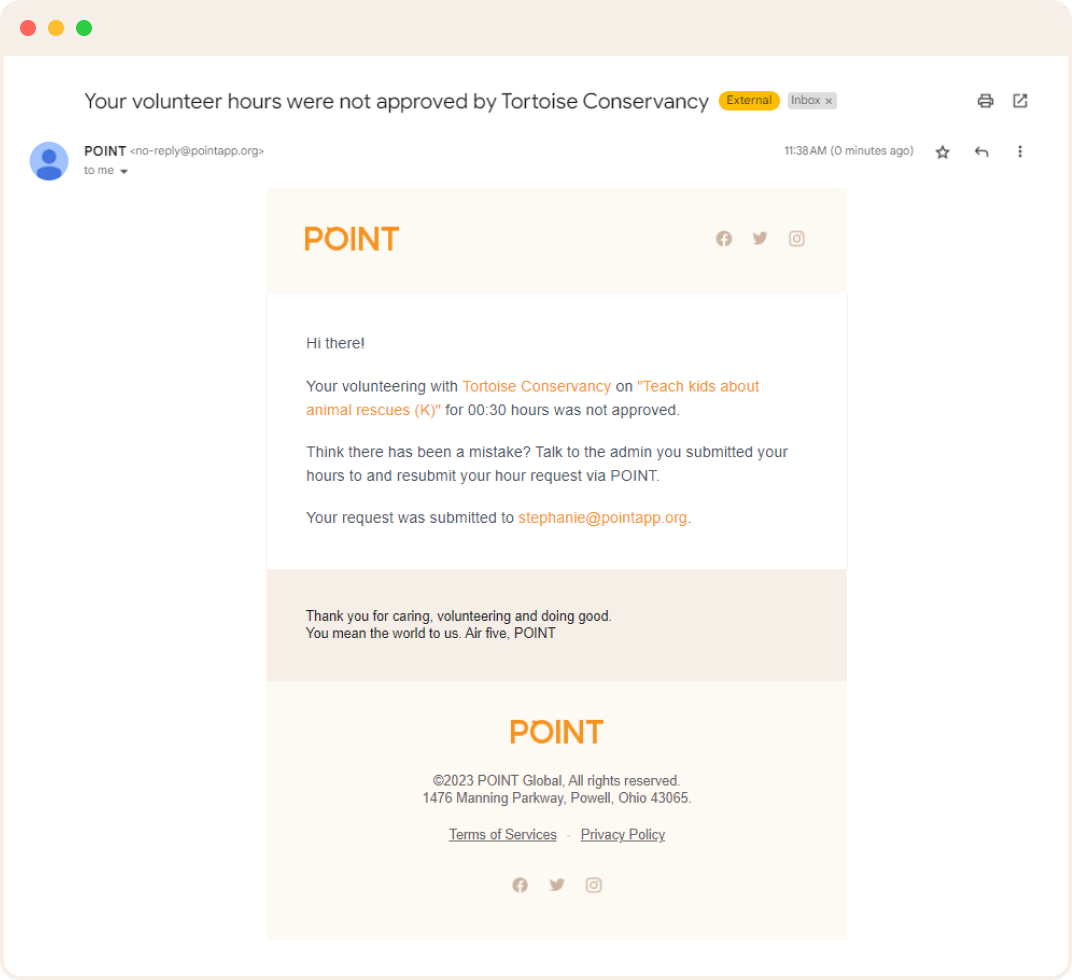This screenshot has width=1072, height=980.
Task: Open Facebook icon in email header
Action: coord(724,238)
